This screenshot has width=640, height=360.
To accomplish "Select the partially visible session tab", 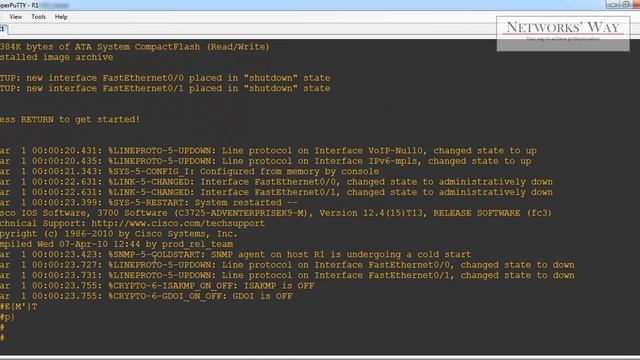I will click(x=3, y=29).
